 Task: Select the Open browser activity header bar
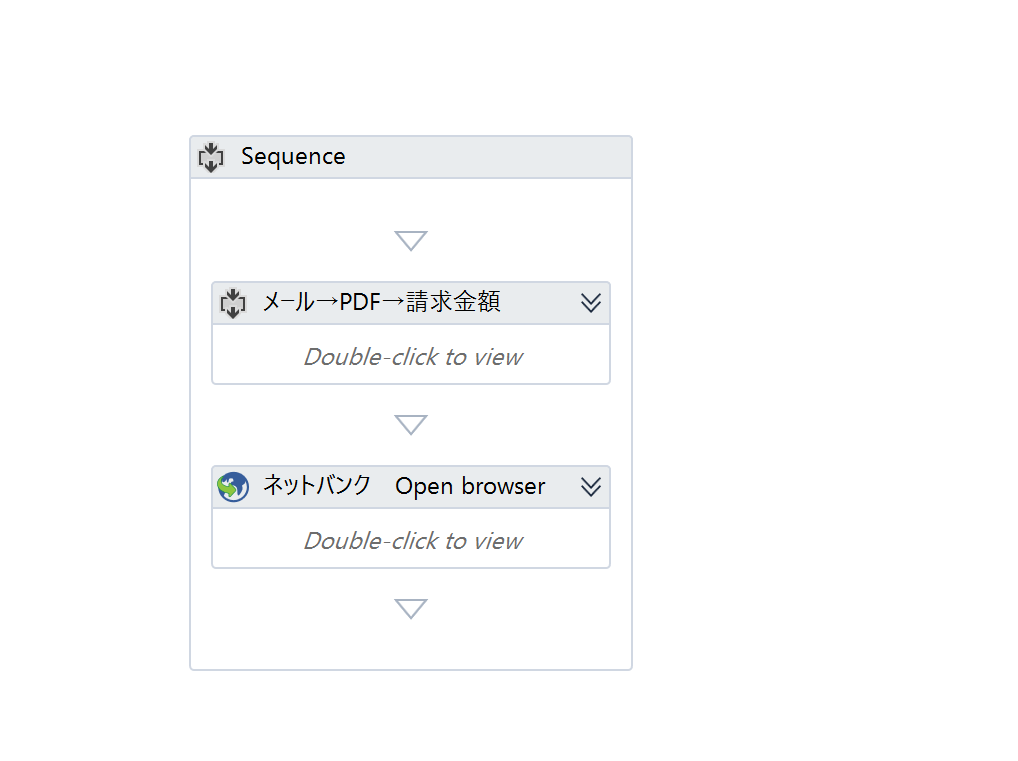pyautogui.click(x=411, y=487)
